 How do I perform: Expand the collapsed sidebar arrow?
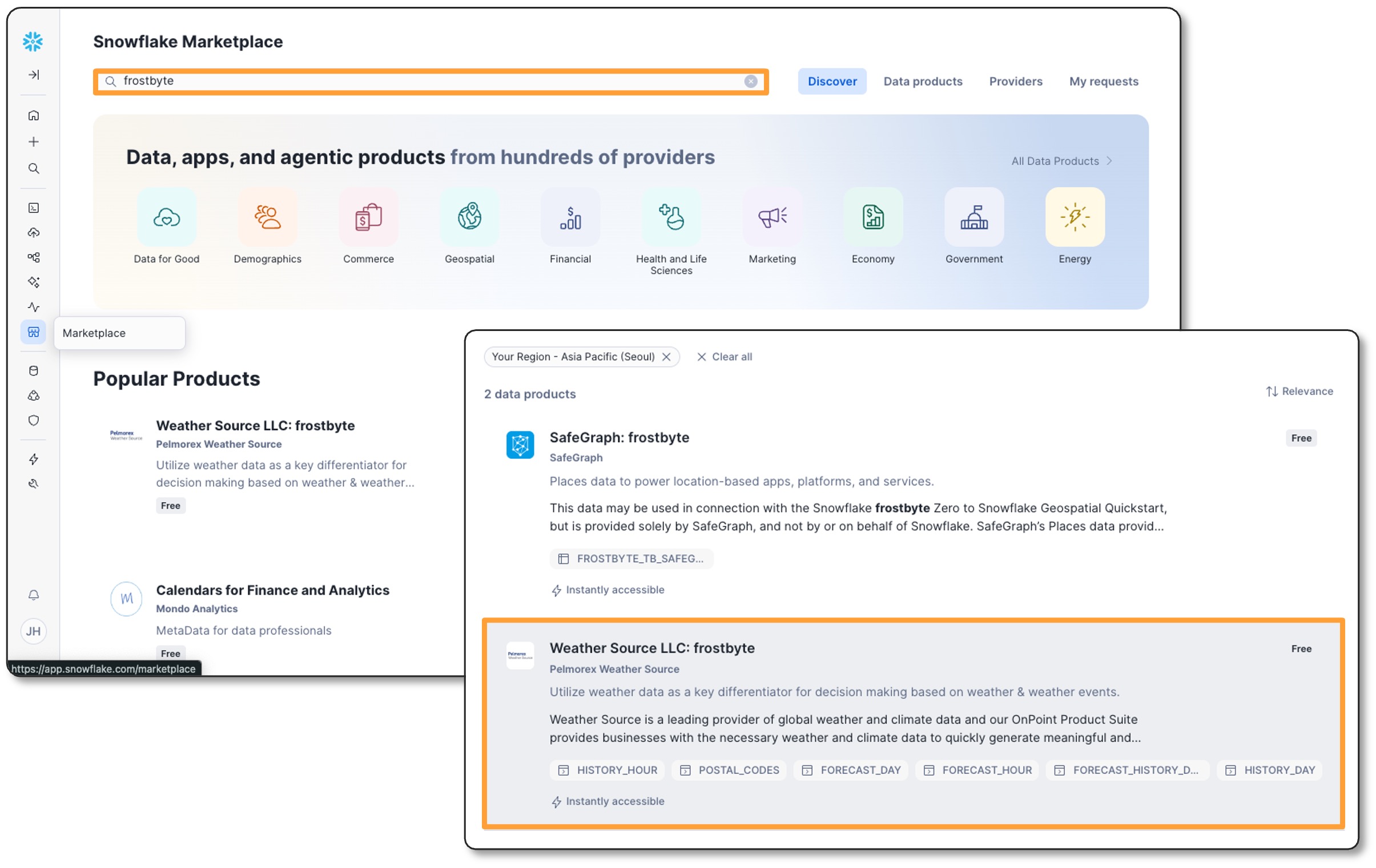tap(34, 75)
